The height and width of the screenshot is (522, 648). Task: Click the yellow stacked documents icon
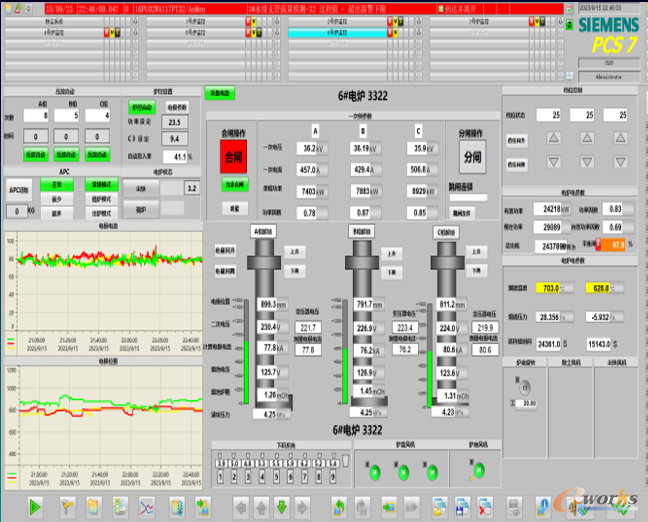coord(440,507)
